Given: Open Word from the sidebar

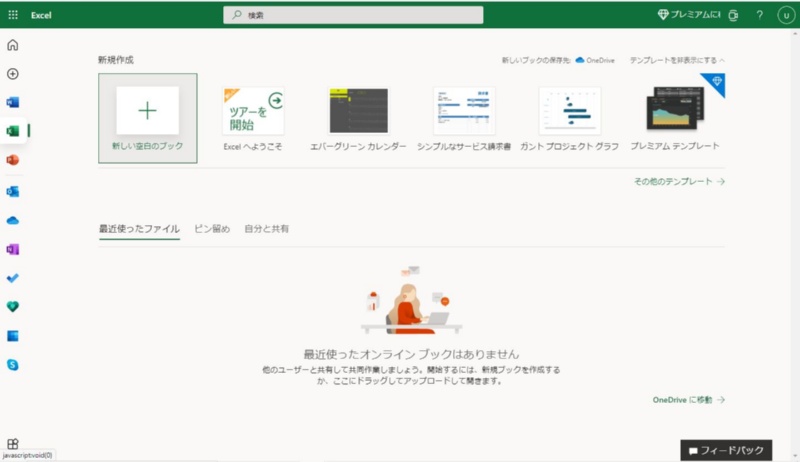Looking at the screenshot, I should click(x=13, y=103).
